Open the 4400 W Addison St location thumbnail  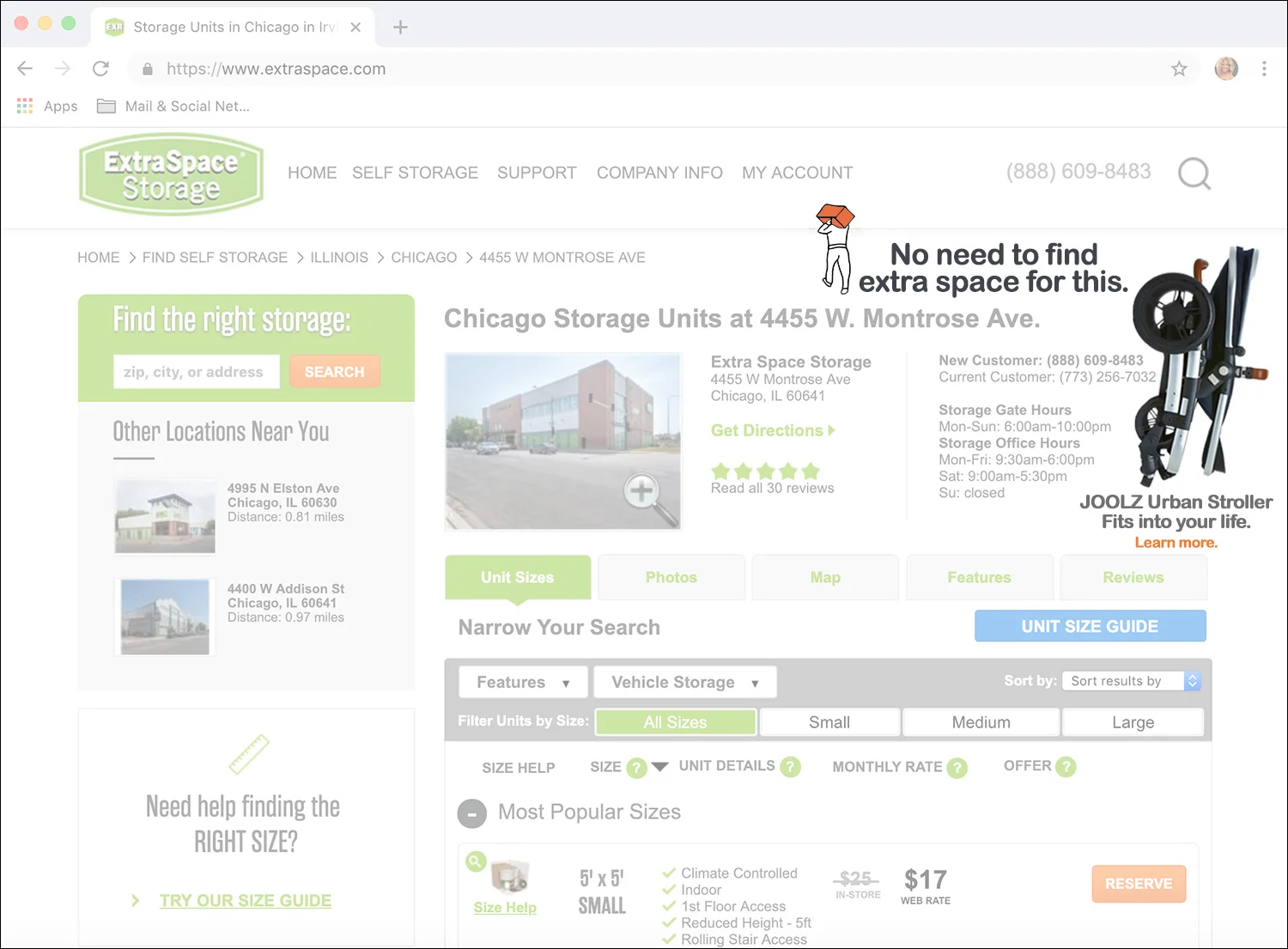click(x=165, y=617)
